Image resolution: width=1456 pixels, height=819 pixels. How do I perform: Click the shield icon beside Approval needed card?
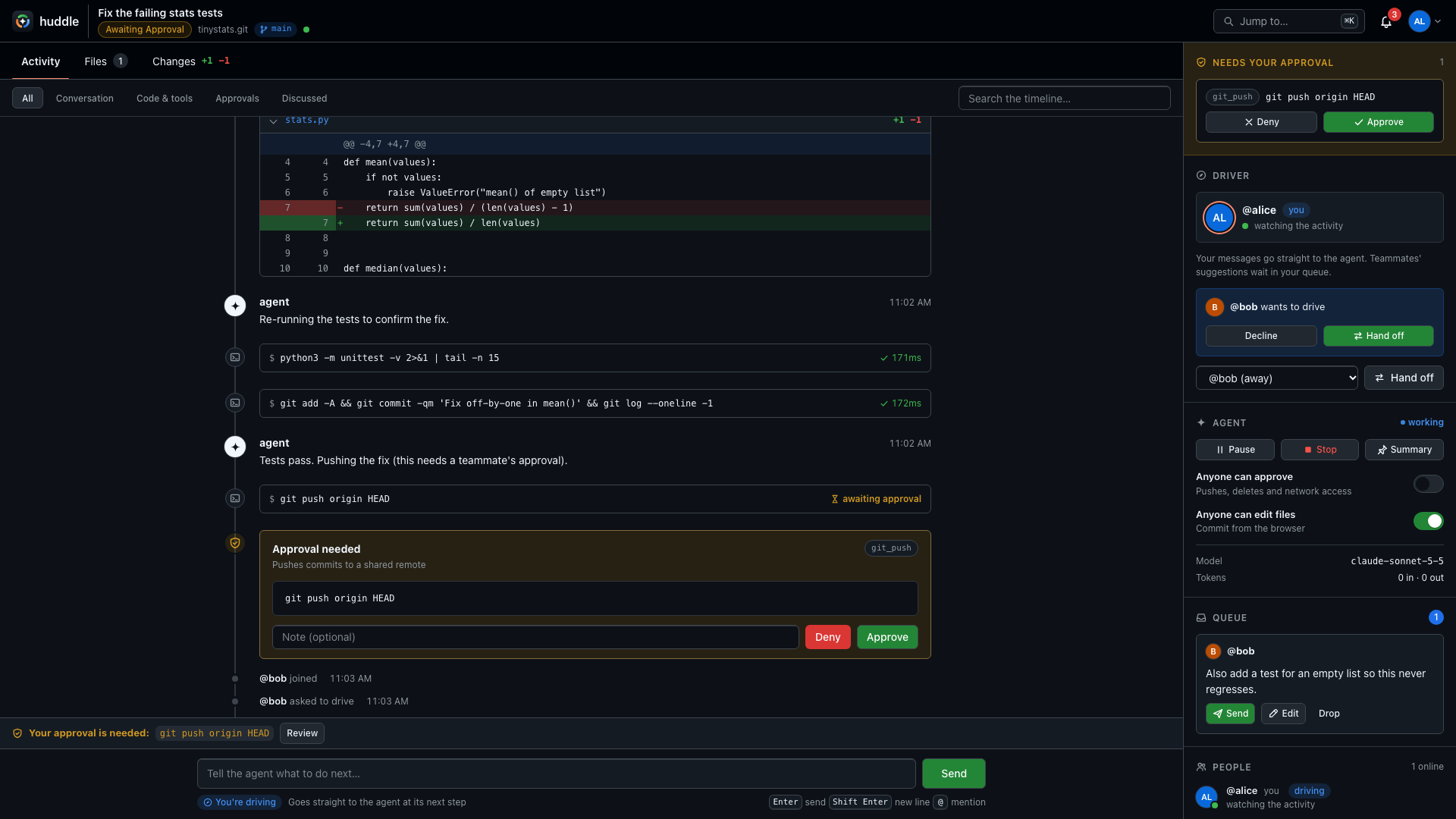click(x=235, y=543)
